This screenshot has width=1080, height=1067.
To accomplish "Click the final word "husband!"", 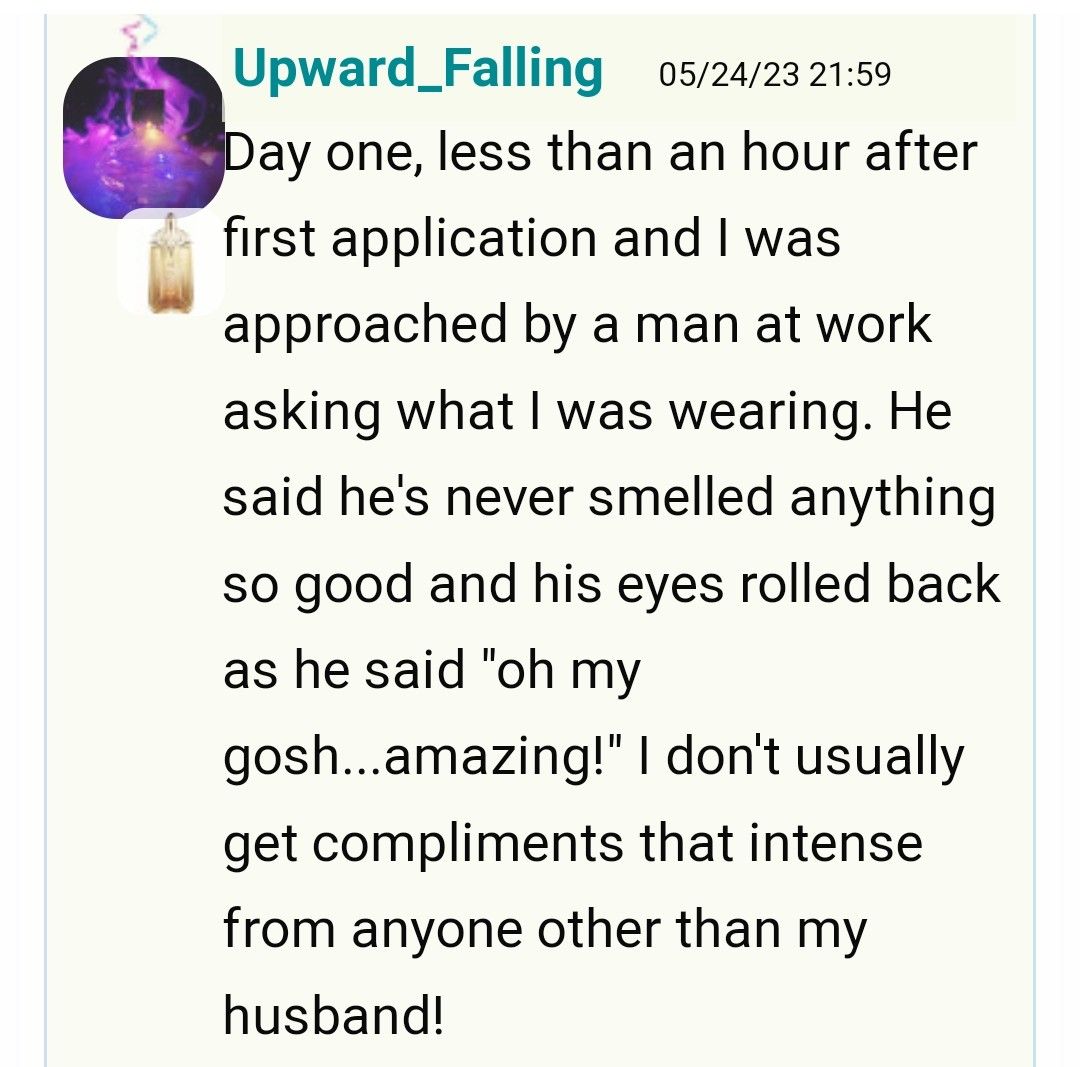I will coord(333,1014).
